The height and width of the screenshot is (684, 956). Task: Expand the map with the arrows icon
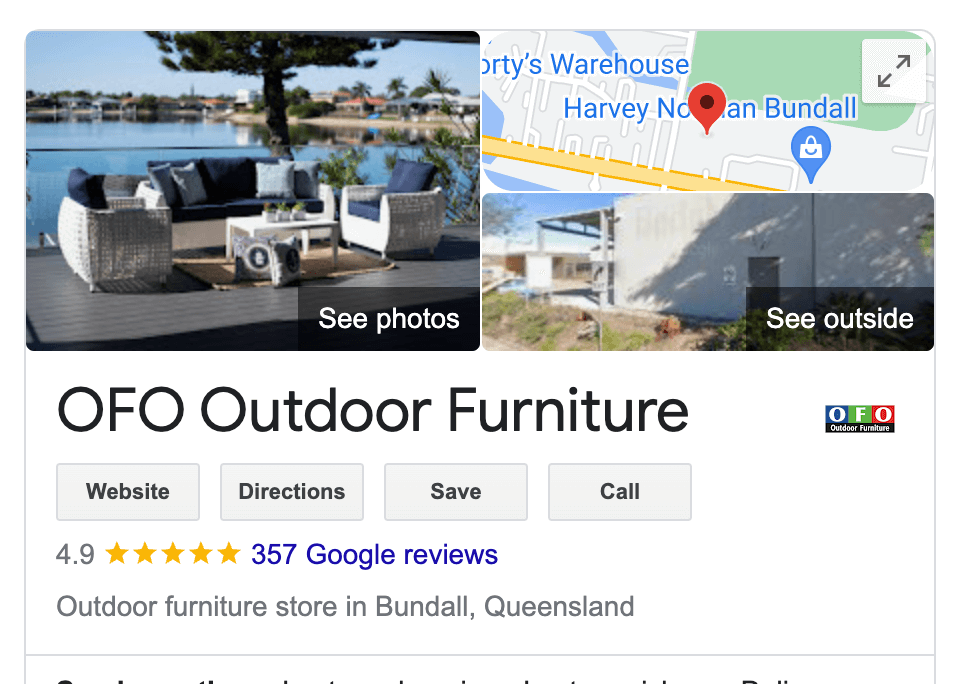pyautogui.click(x=894, y=71)
